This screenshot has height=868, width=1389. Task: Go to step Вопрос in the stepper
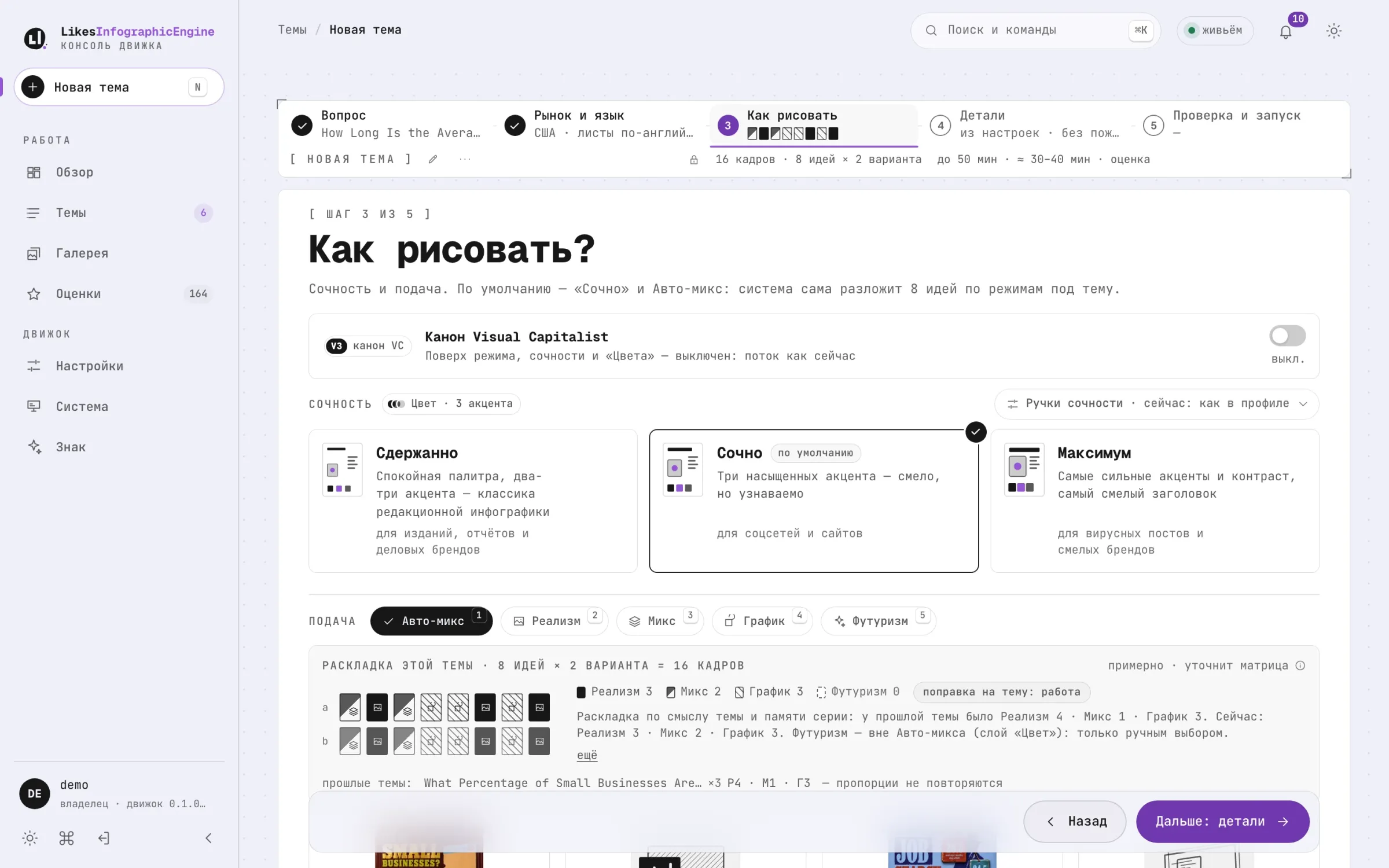[x=387, y=124]
